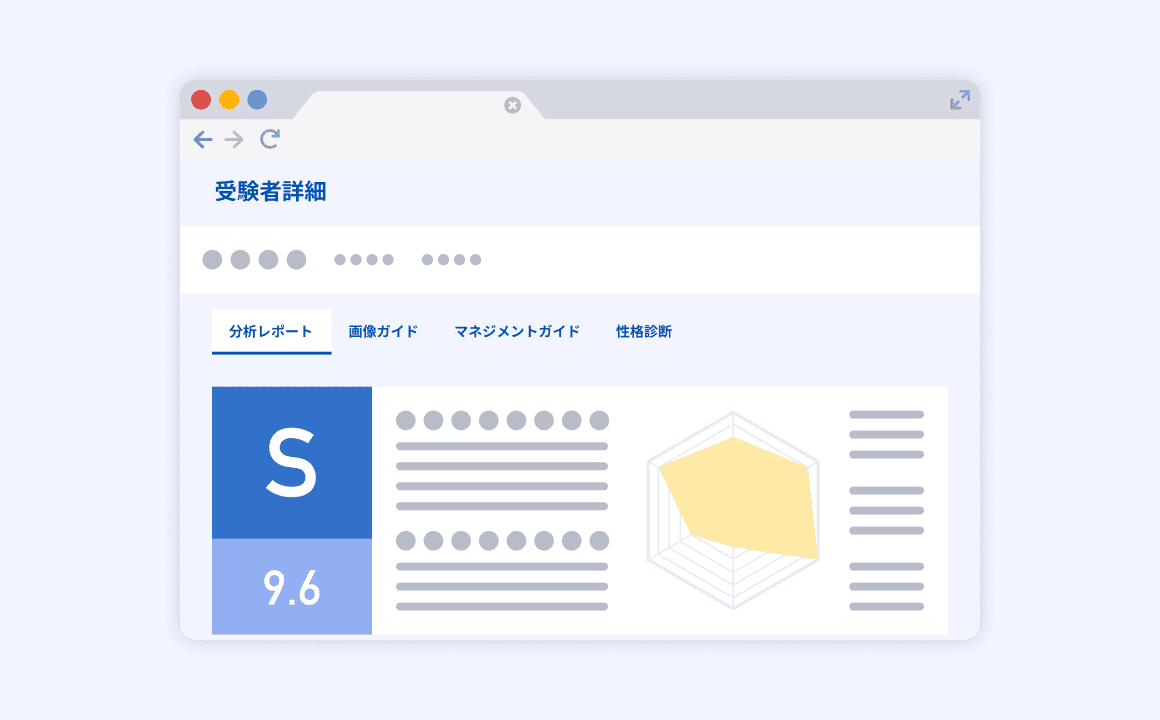Screen dimensions: 1160x720
Task: Click the 受験者詳細 page heading
Action: tap(270, 192)
